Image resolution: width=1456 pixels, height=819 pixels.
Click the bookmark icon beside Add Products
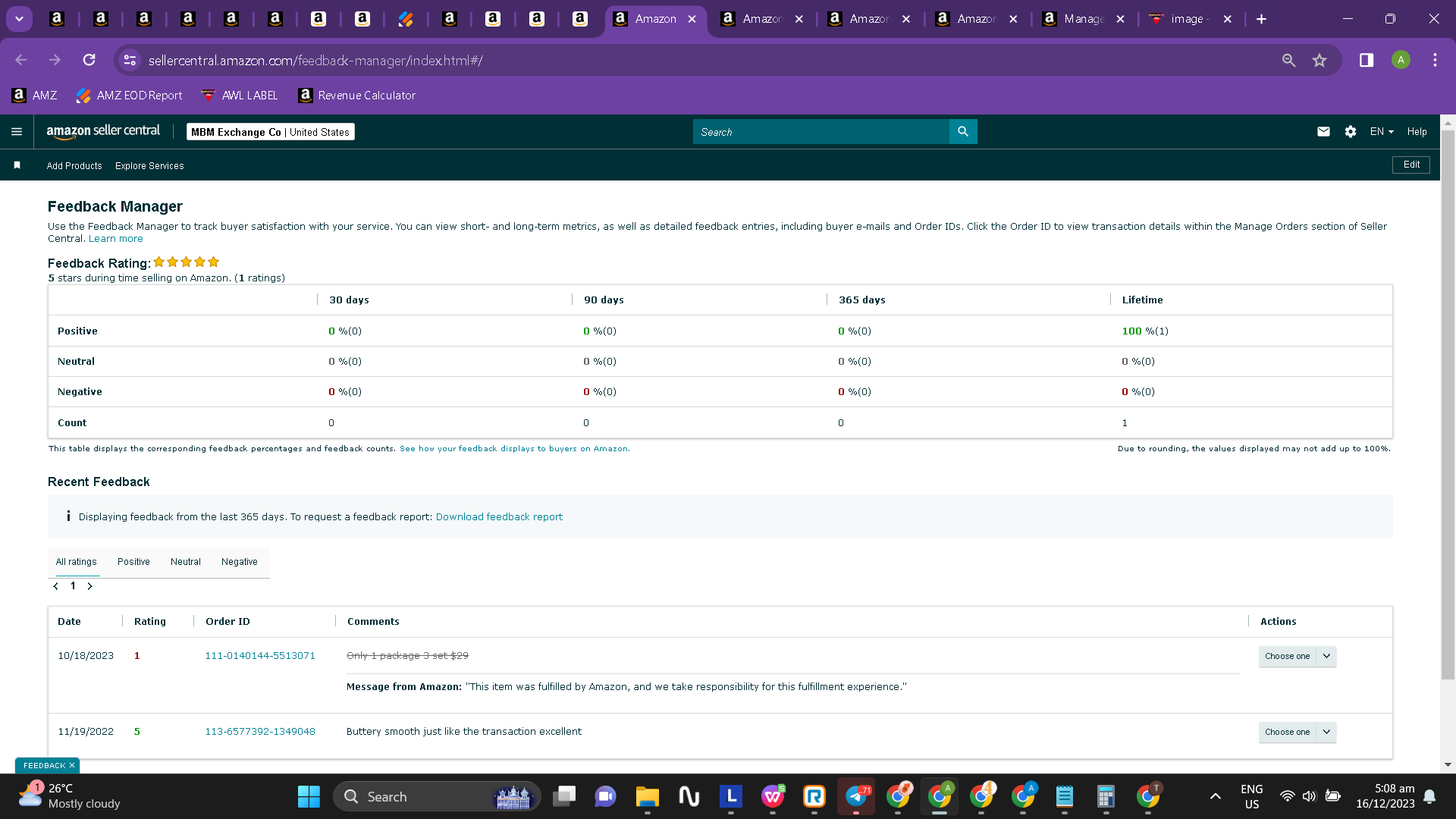(17, 165)
